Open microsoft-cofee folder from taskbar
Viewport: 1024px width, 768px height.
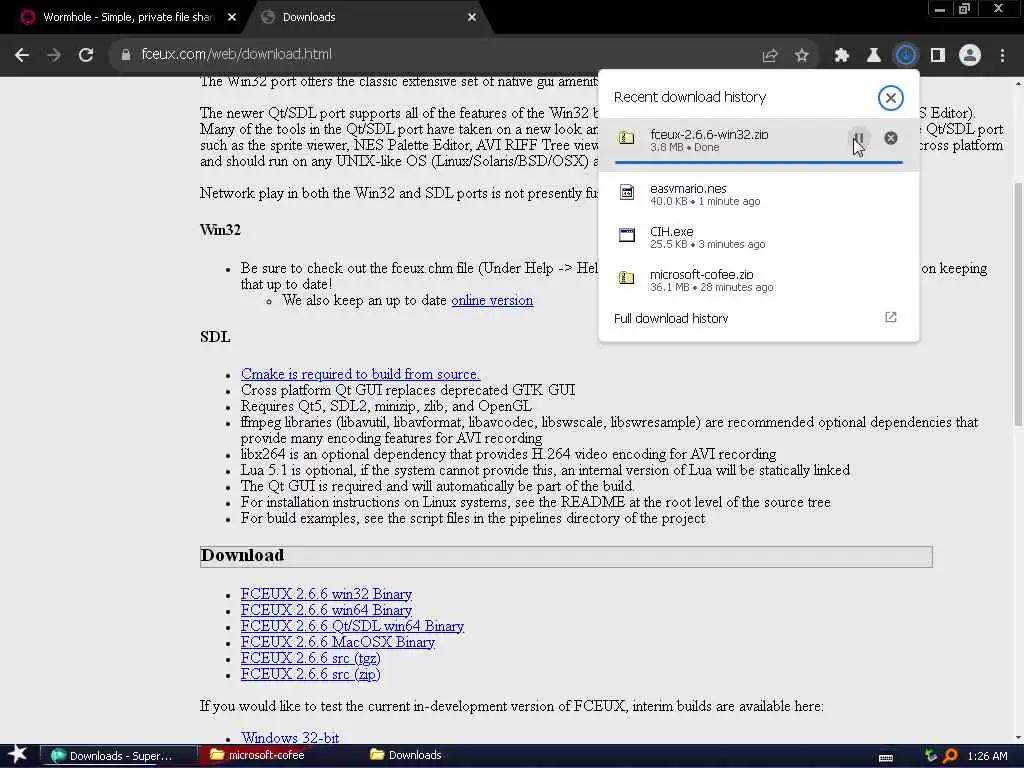coord(278,756)
